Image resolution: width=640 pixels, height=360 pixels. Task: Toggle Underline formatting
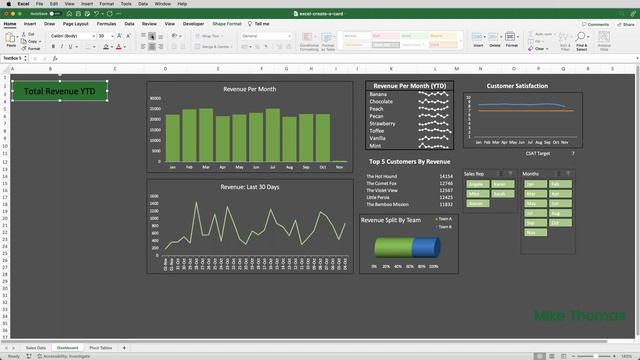click(x=70, y=47)
